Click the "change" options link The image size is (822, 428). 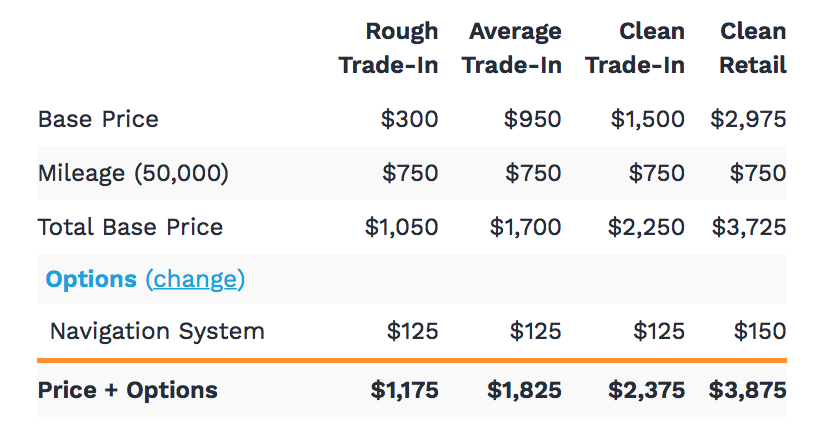coord(195,279)
